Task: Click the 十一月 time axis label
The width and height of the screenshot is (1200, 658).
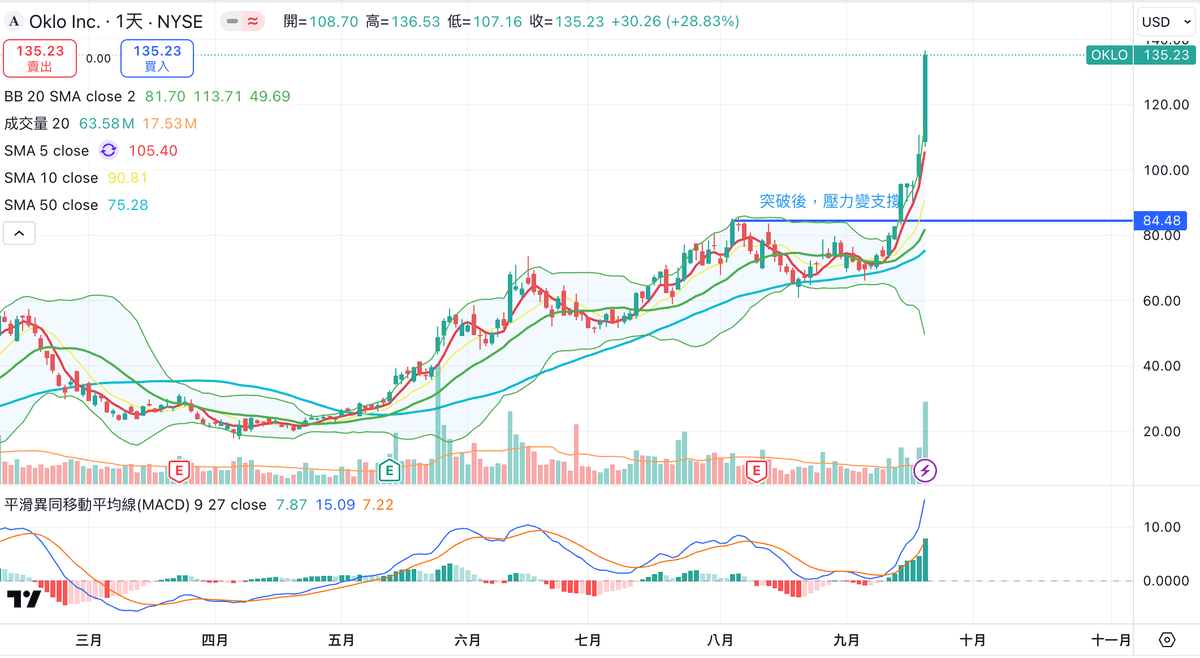Action: (1111, 640)
